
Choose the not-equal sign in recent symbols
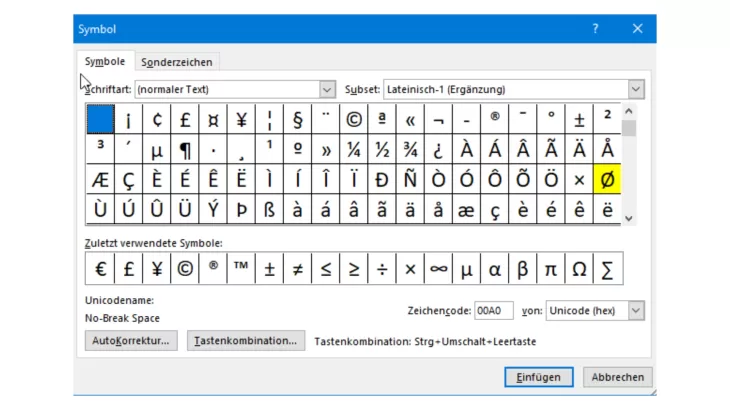tap(297, 269)
